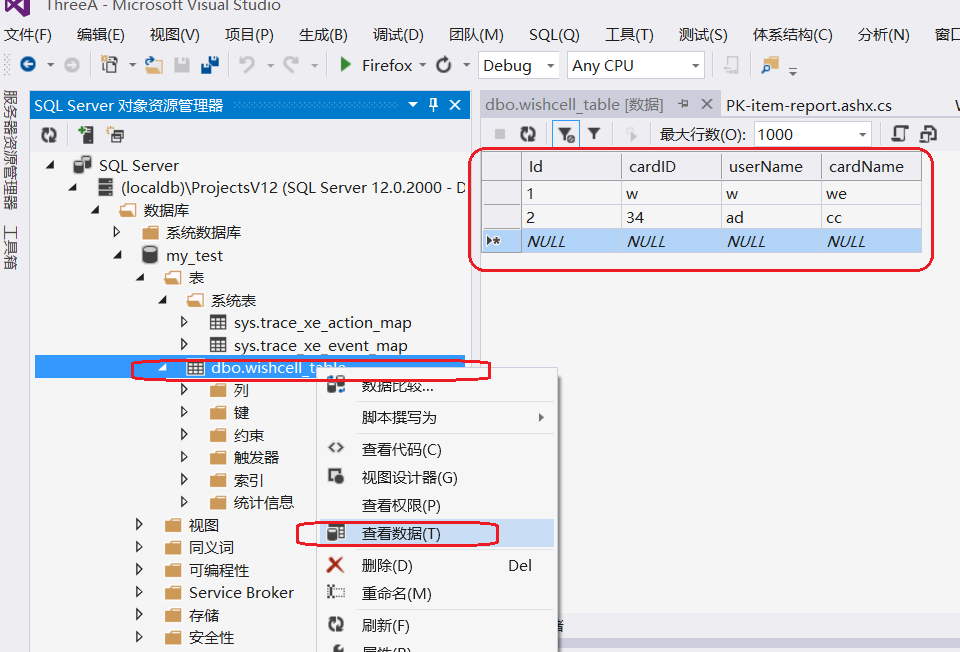Click the start debugging green arrow
Screen dimensions: 960x652
pyautogui.click(x=345, y=65)
